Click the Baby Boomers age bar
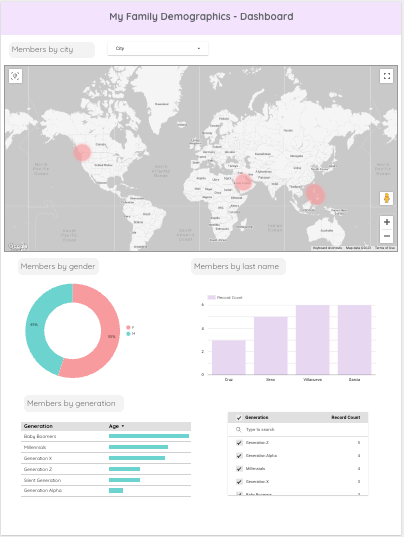Screen dimensions: 404x537 click(149, 436)
